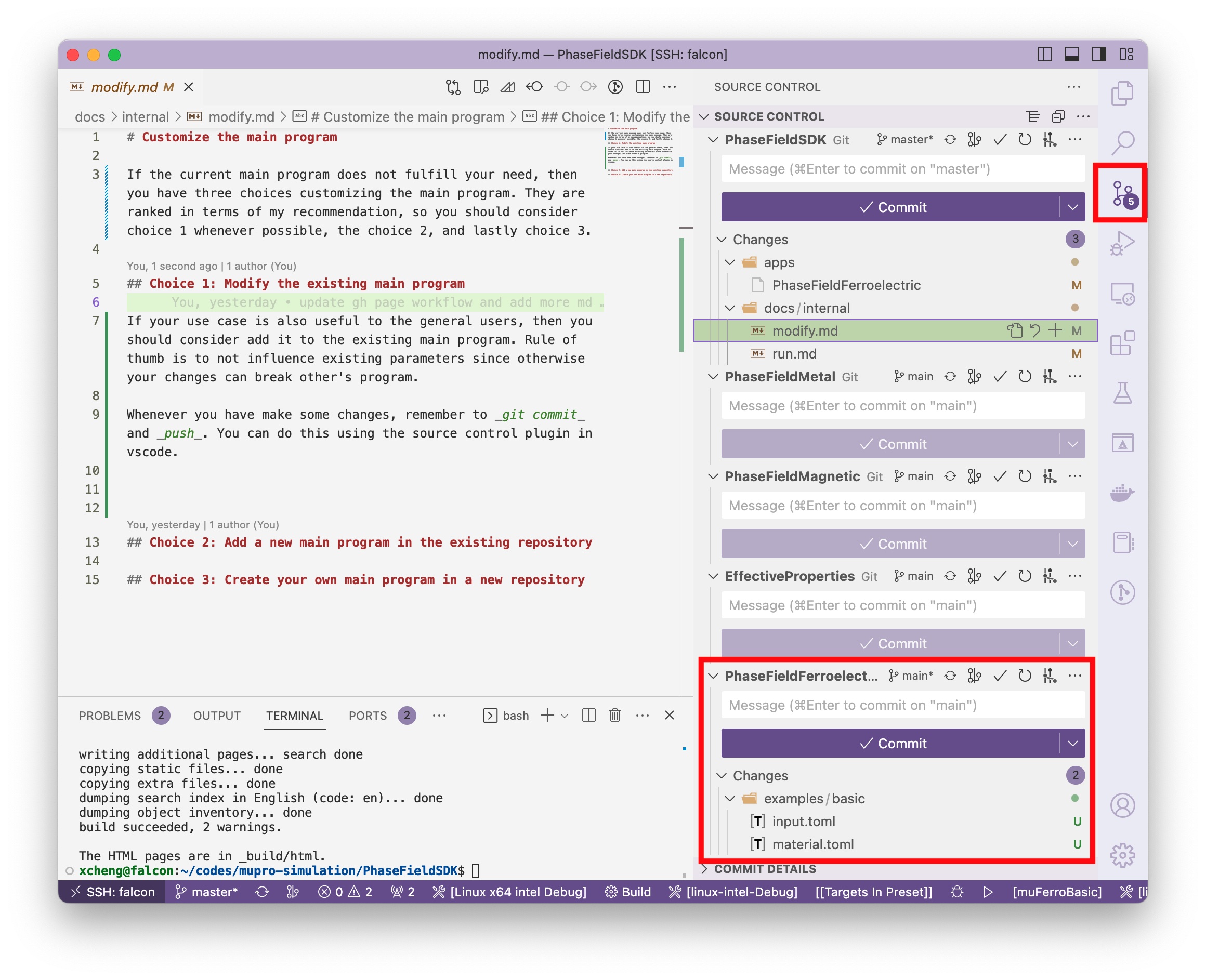1206x980 pixels.
Task: Open the PhaseFieldSDK Commit dropdown arrow
Action: tap(1072, 207)
